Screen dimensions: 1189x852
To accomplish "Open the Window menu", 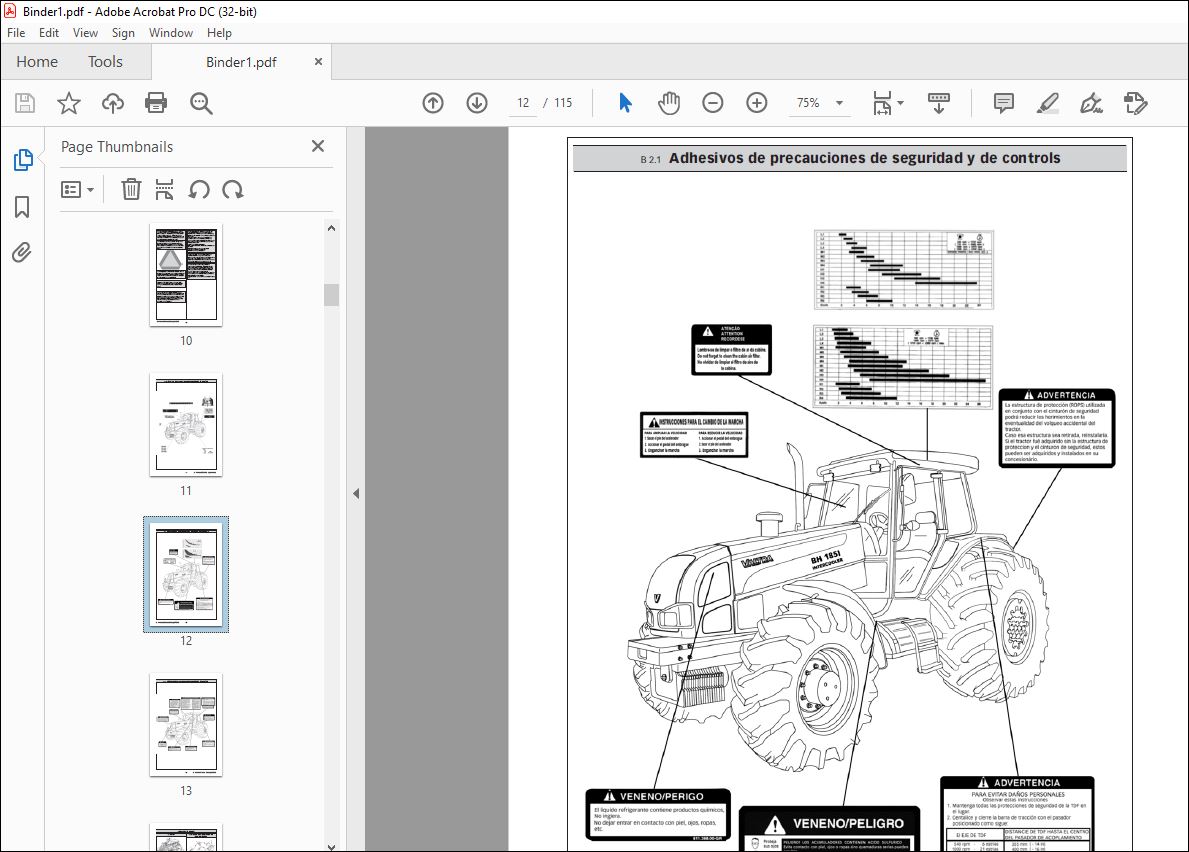I will point(171,33).
